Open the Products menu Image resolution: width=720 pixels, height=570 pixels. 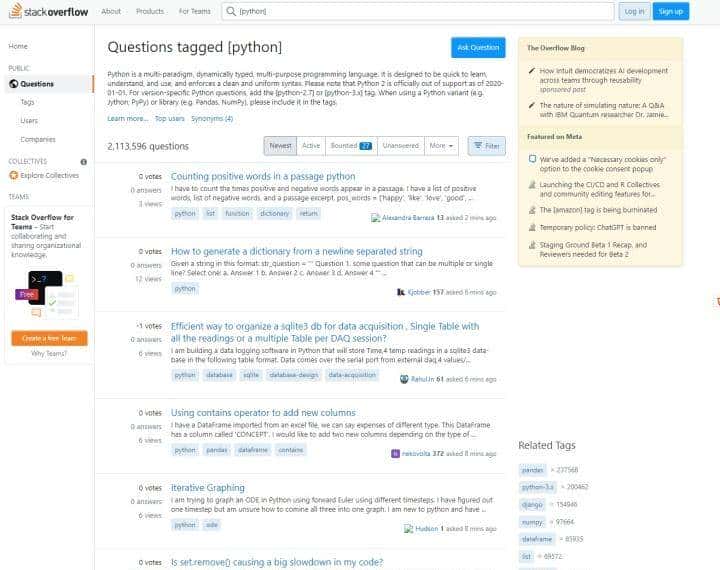pyautogui.click(x=150, y=11)
